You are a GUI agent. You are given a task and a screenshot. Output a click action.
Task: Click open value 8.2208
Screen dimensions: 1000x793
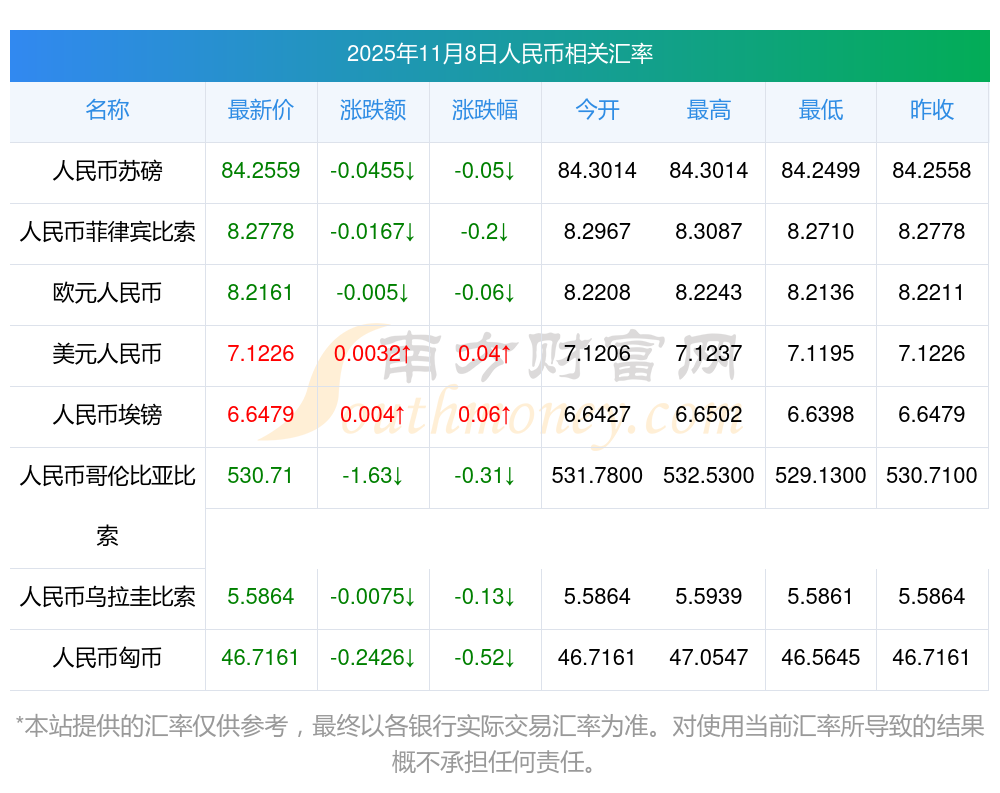click(x=597, y=292)
